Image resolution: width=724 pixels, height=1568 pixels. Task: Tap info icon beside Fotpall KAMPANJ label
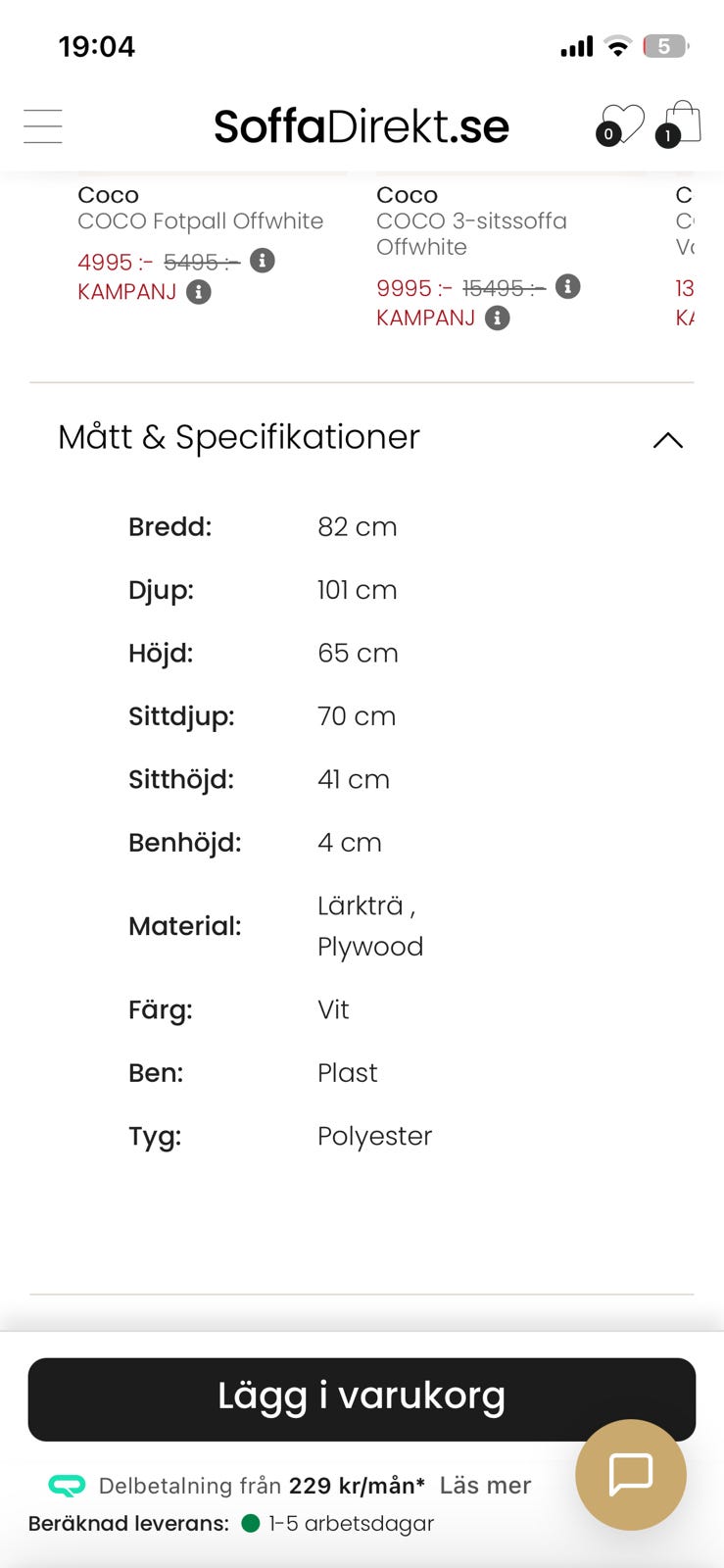[199, 292]
